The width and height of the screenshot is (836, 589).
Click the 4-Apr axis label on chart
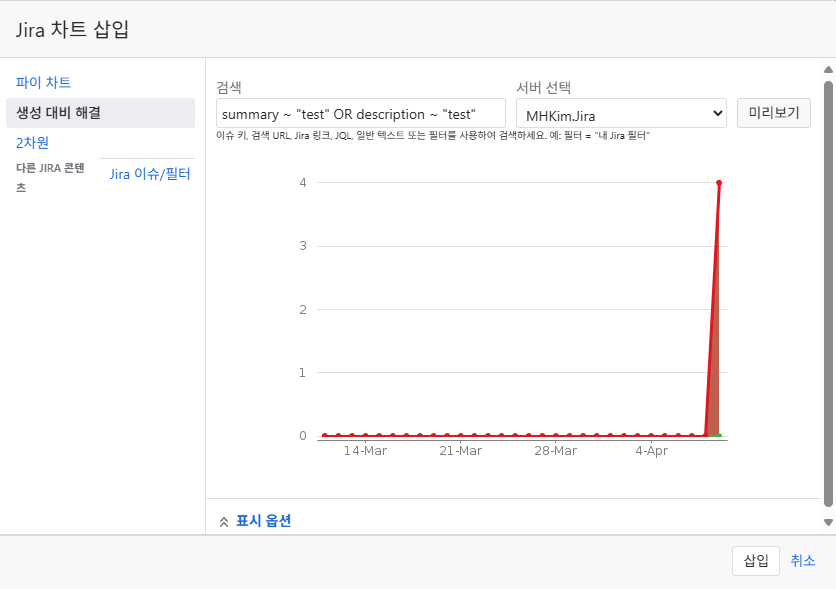coord(652,451)
